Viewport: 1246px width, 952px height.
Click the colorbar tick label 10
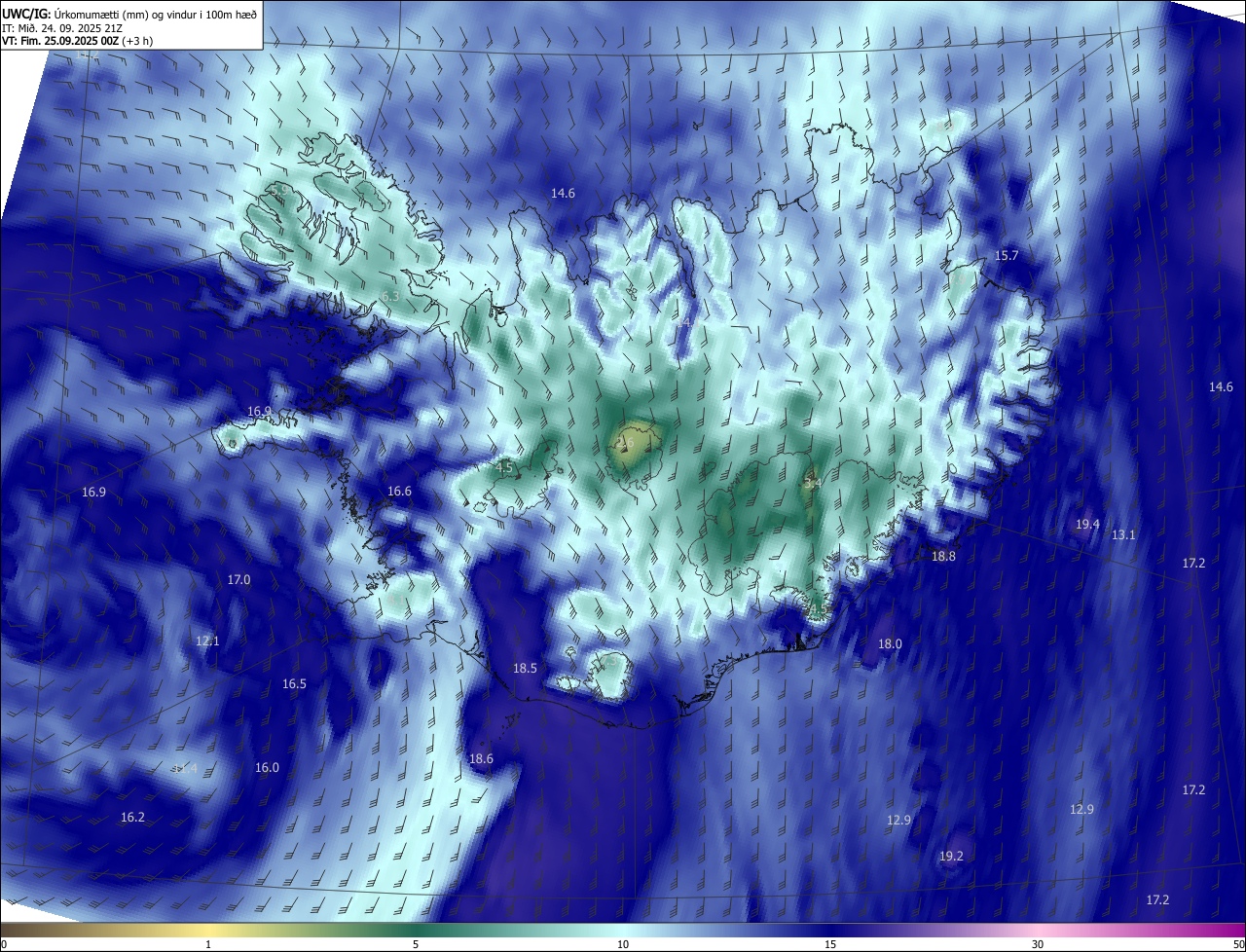623,944
